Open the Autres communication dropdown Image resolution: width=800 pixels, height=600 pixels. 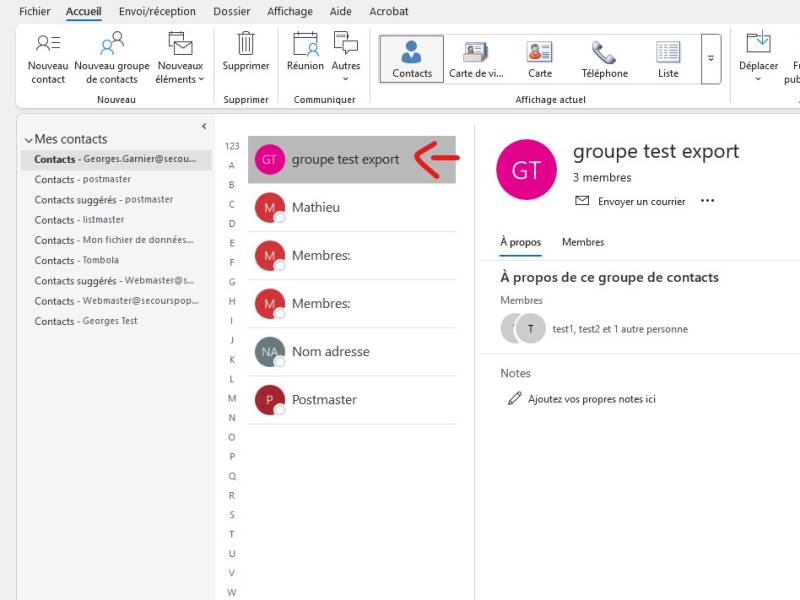click(x=345, y=58)
